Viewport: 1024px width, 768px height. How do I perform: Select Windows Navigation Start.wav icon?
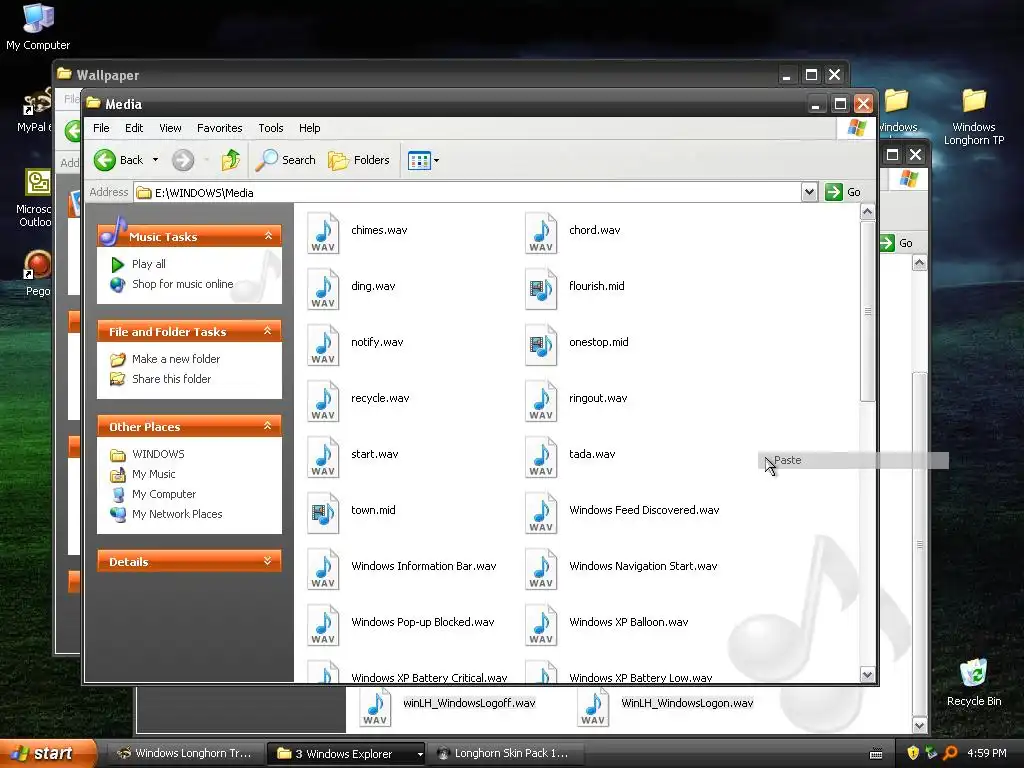[541, 569]
